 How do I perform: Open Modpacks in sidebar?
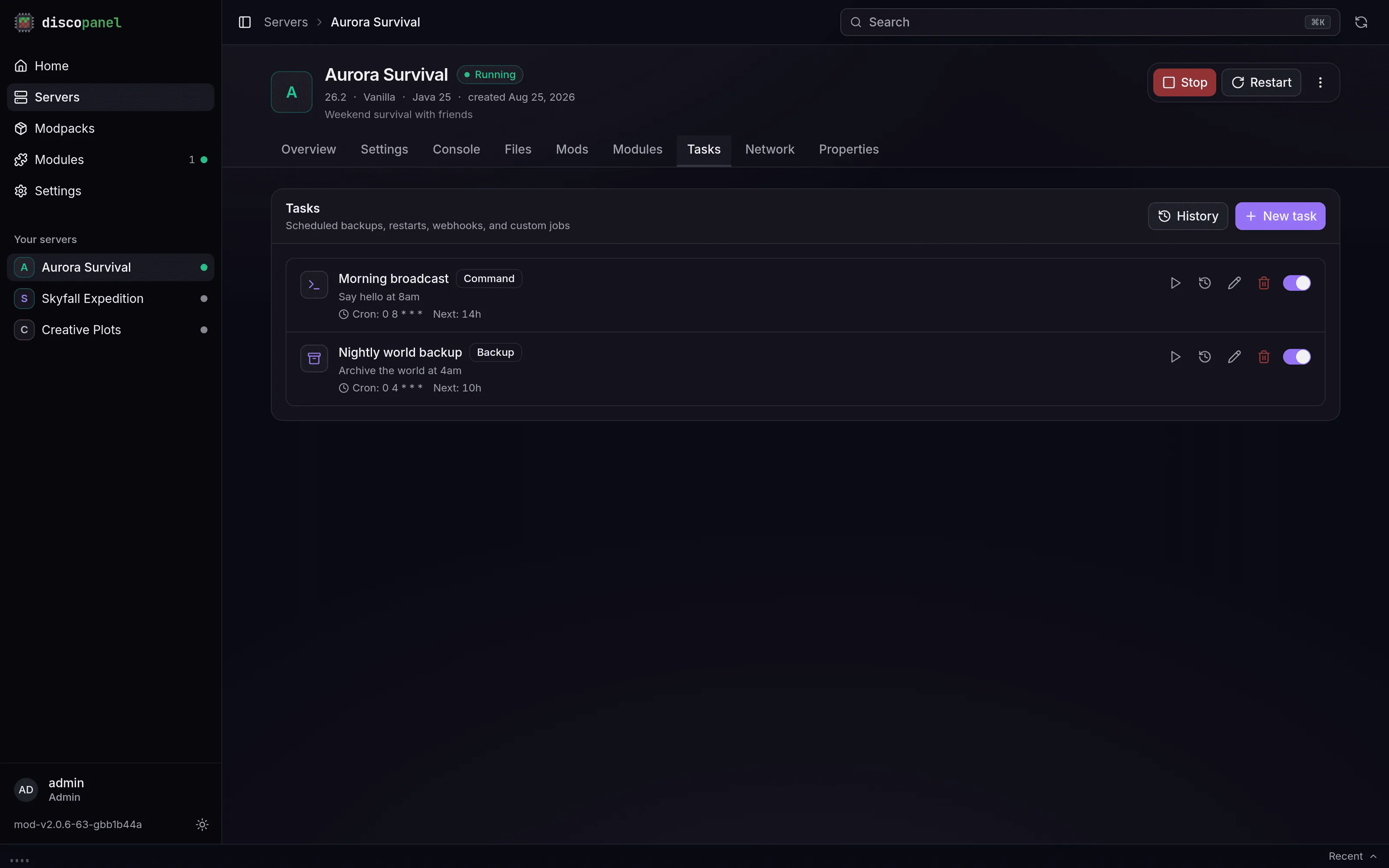click(x=110, y=128)
